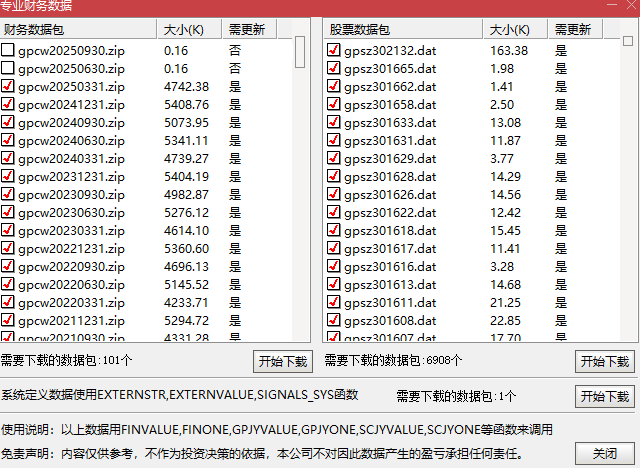The height and width of the screenshot is (468, 640).
Task: Toggle gpcw20220630.zip checkbox
Action: tap(8, 284)
